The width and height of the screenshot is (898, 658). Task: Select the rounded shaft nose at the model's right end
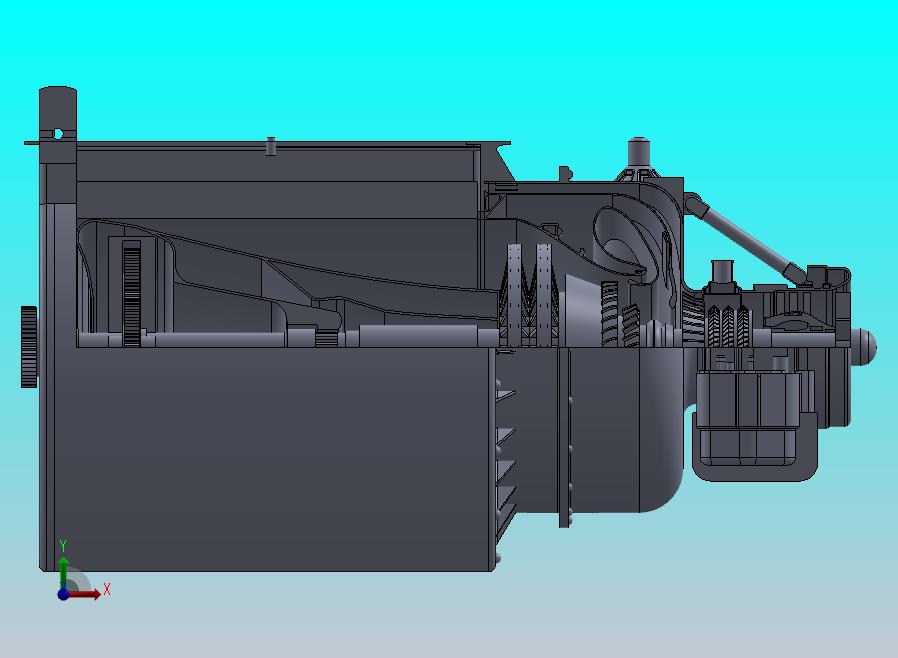(864, 346)
